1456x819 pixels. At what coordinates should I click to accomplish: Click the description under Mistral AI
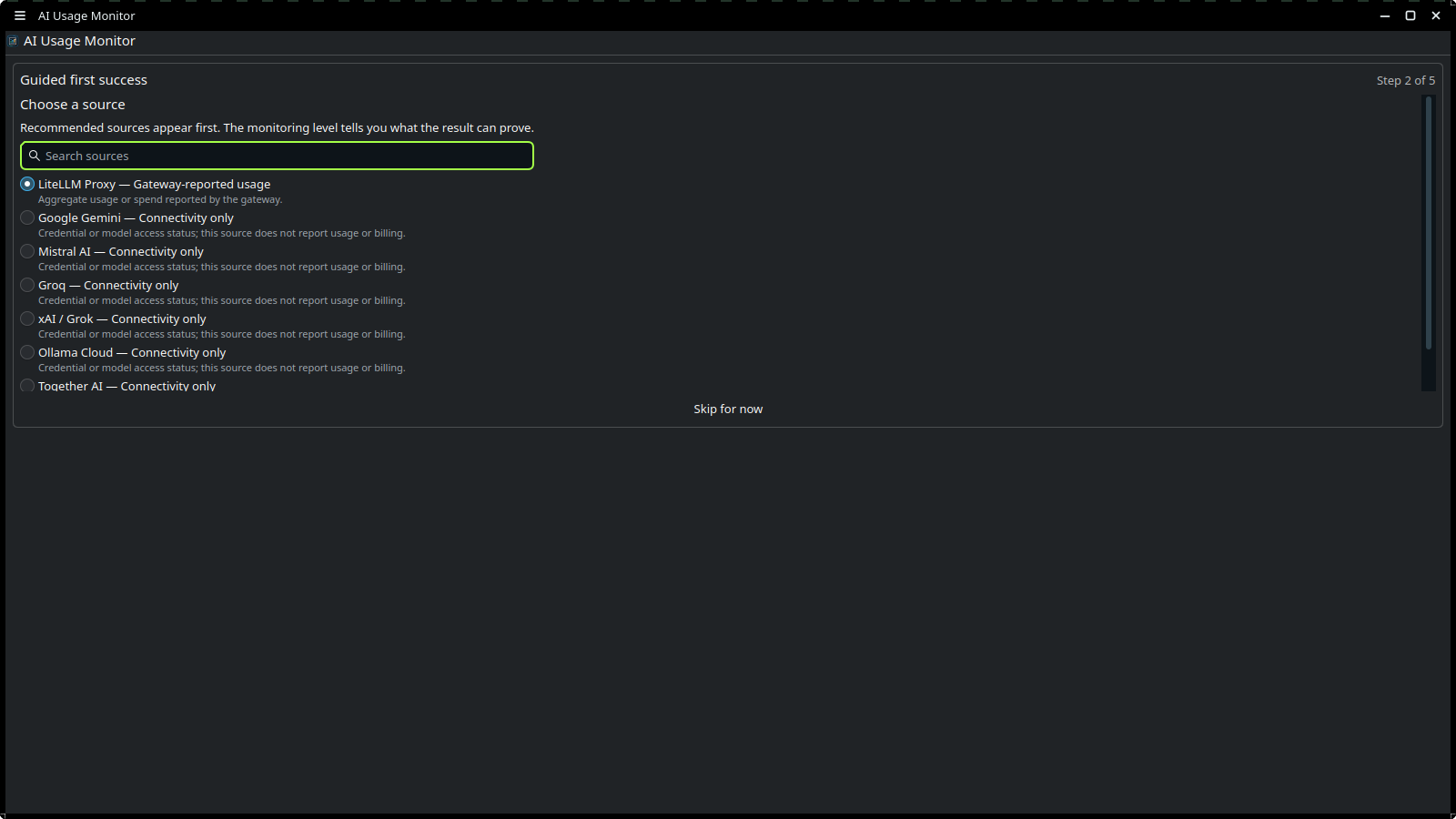(x=222, y=268)
